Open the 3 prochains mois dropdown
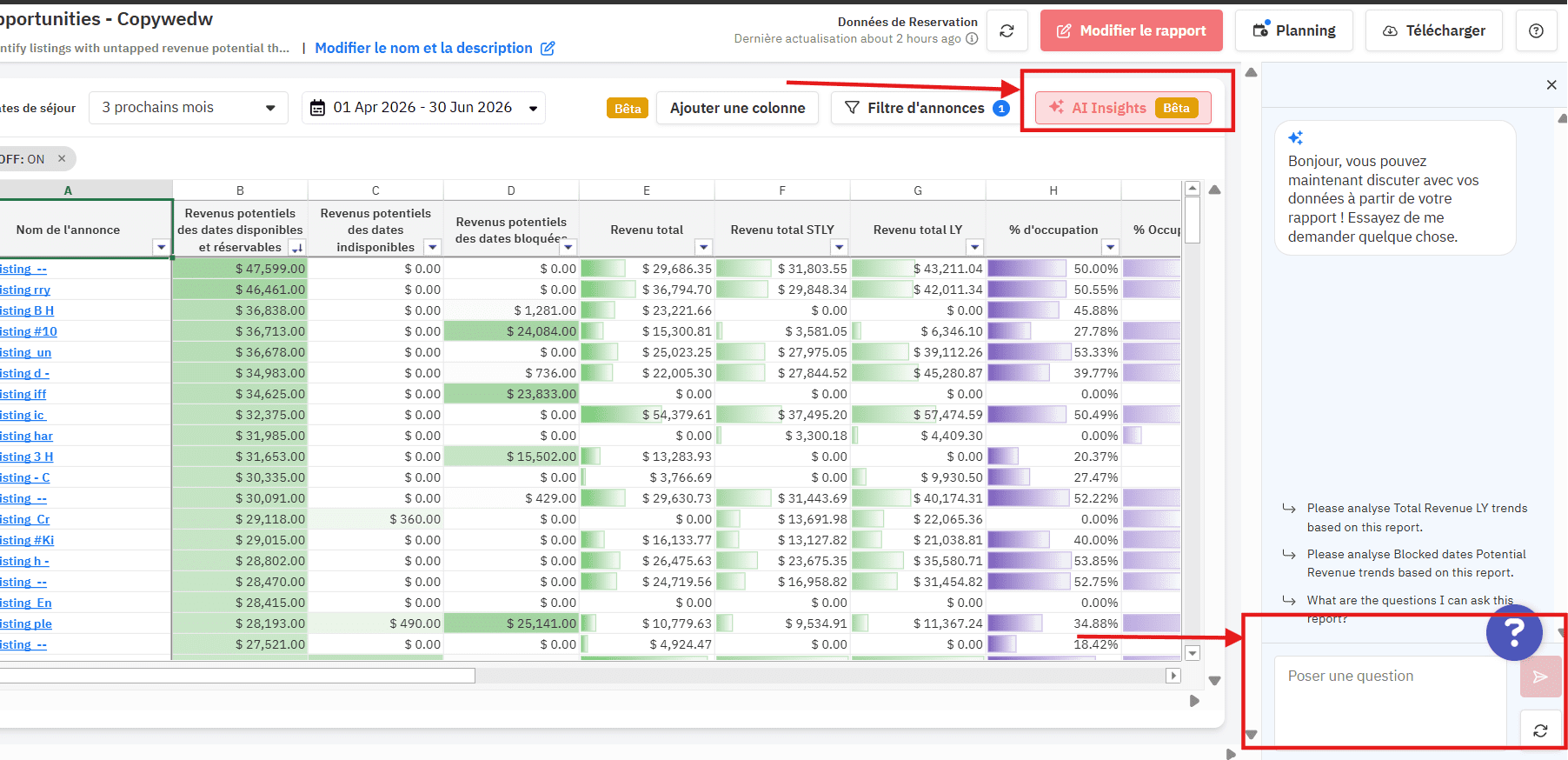Screen dimensions: 1568x760 click(x=189, y=108)
